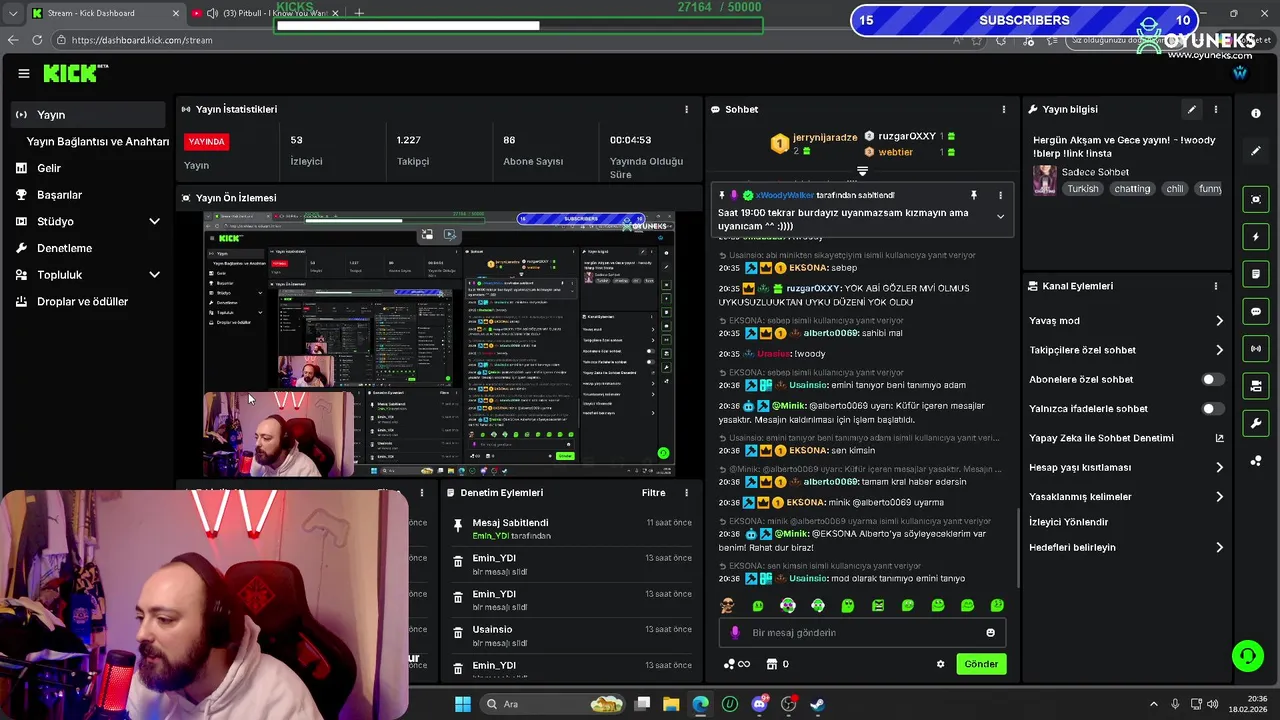1280x720 pixels.
Task: Click the info icon in right rail
Action: [1256, 113]
